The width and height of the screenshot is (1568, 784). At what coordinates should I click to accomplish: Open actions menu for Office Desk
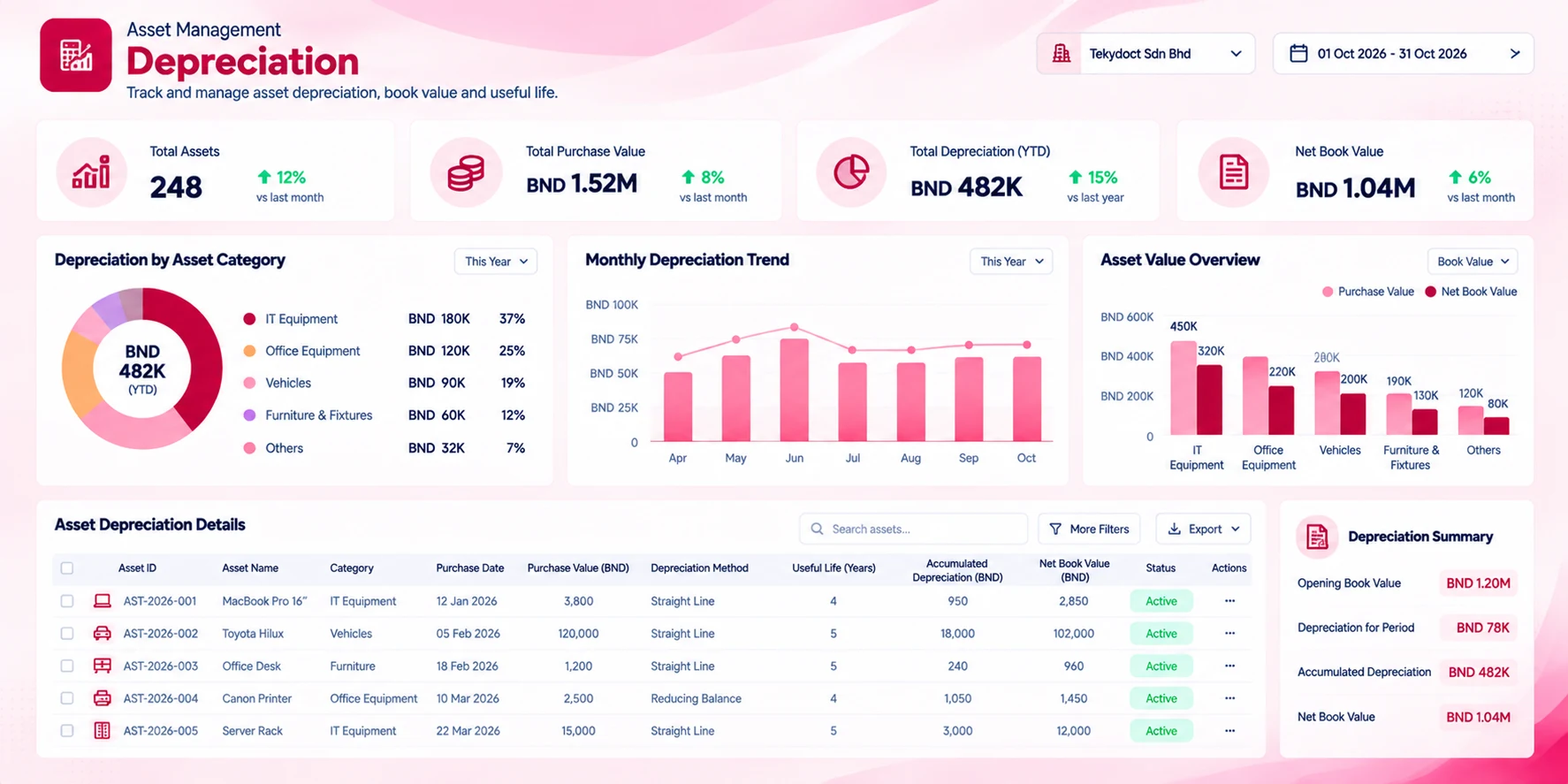pos(1229,666)
